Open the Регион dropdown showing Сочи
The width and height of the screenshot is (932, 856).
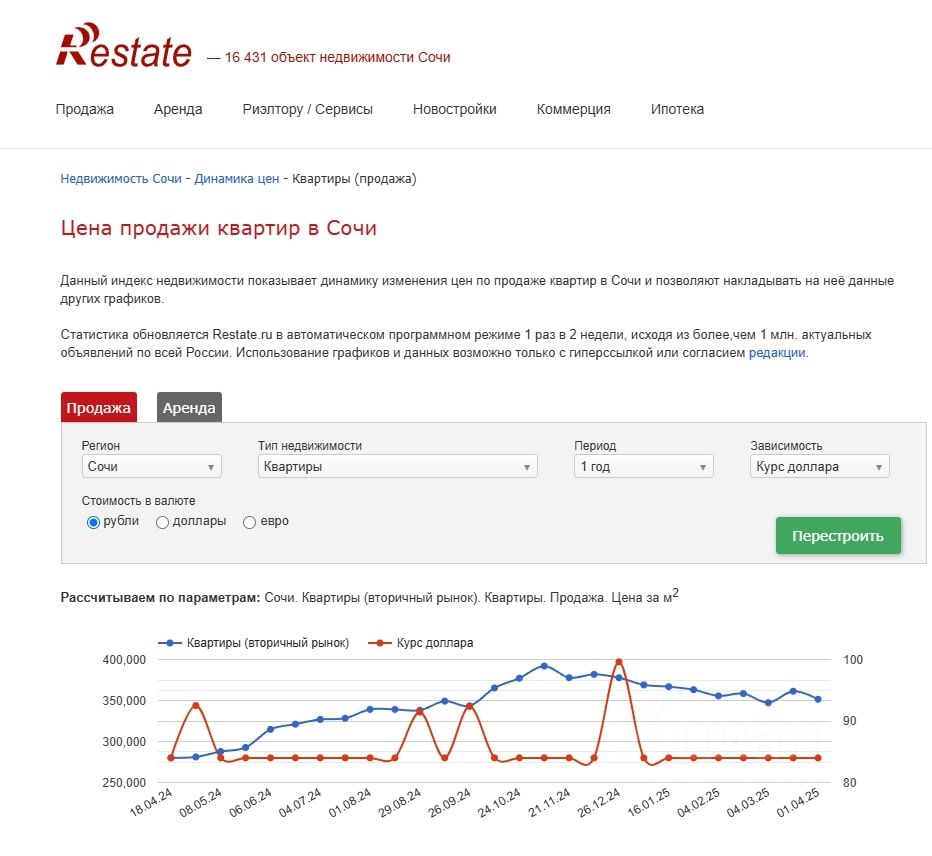pyautogui.click(x=151, y=467)
